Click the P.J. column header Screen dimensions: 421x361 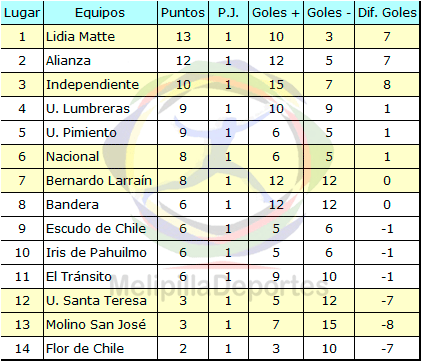(x=228, y=13)
